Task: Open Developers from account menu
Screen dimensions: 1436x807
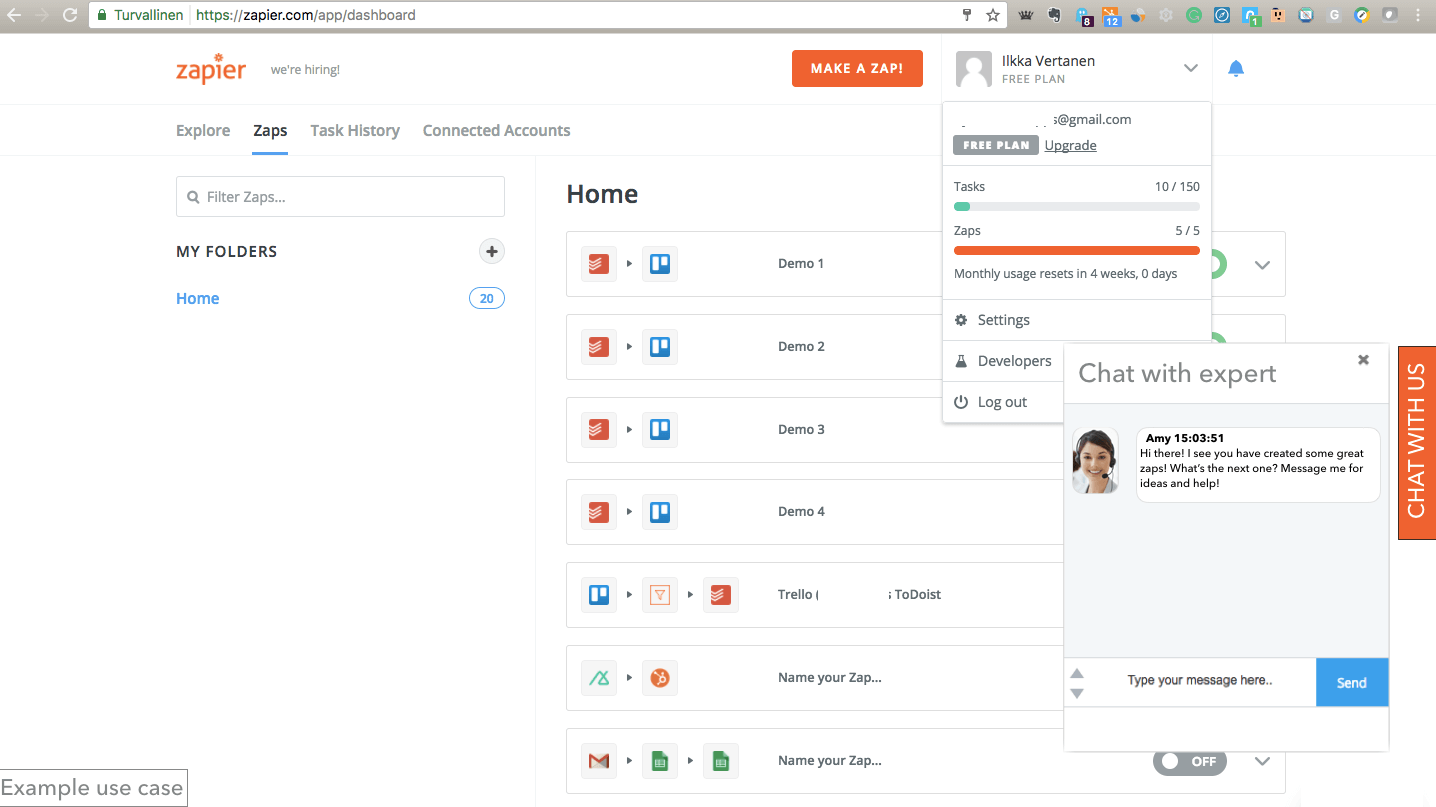Action: pos(1003,361)
